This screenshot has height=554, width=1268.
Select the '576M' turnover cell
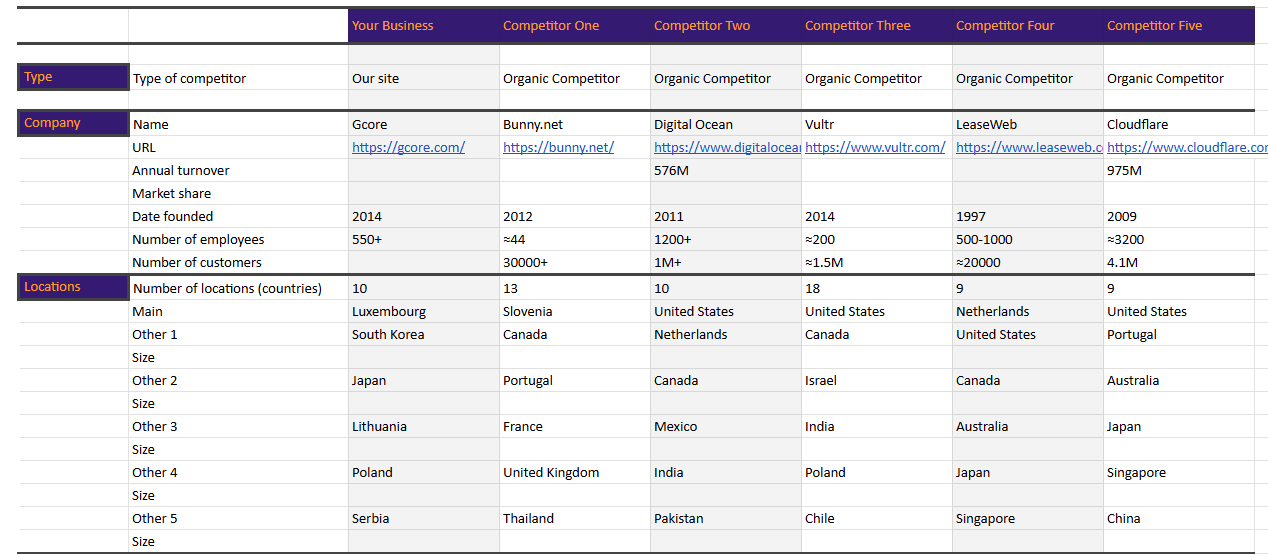(726, 171)
